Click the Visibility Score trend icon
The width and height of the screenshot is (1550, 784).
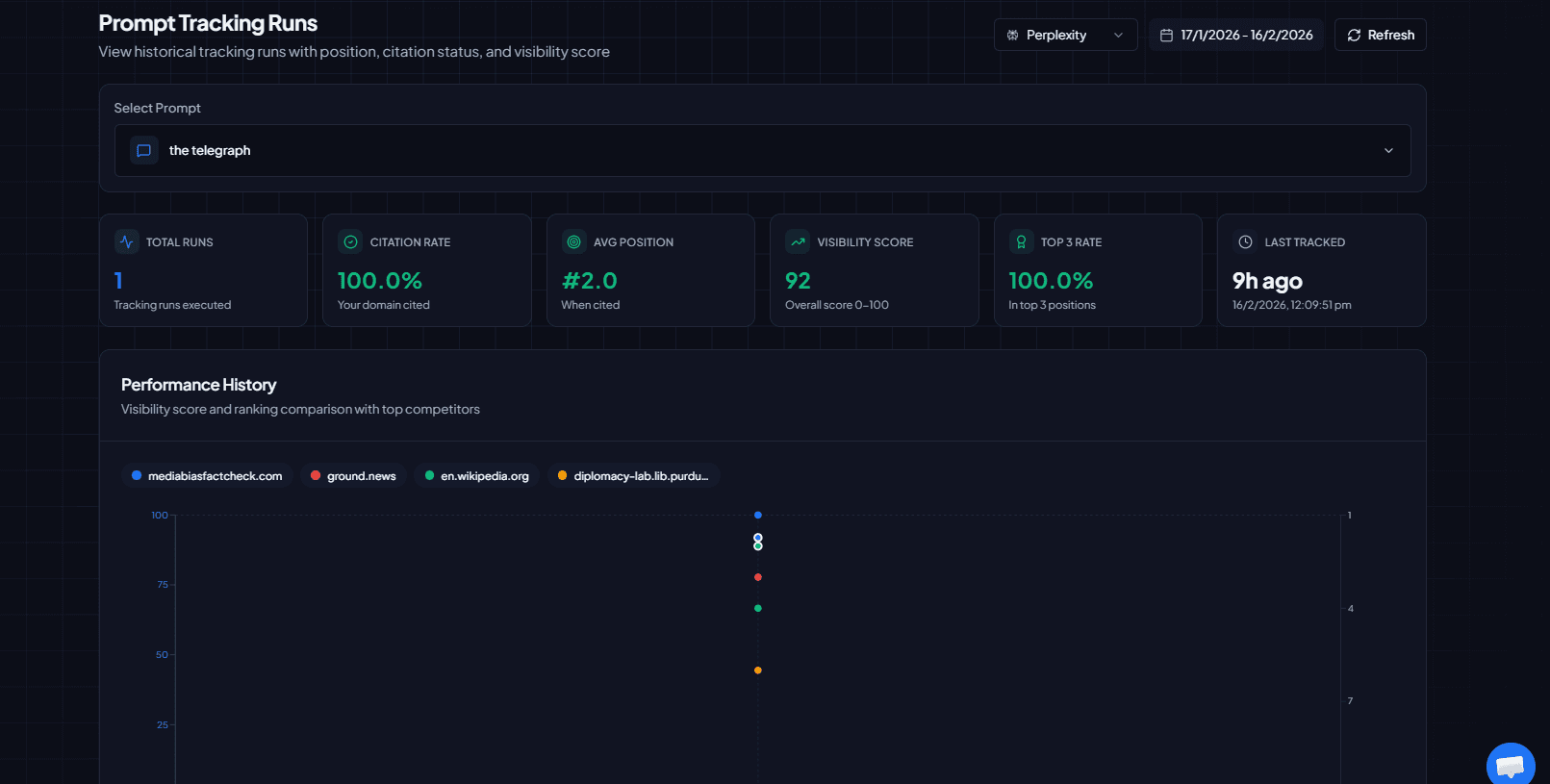[x=798, y=242]
